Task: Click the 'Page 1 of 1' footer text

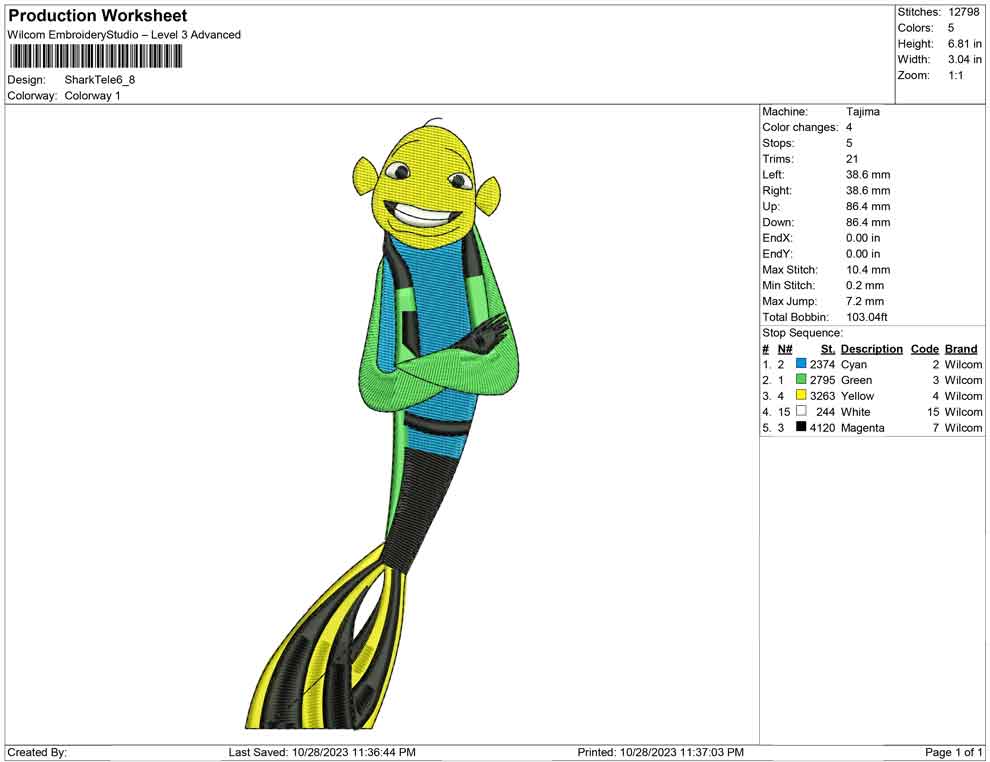Action: [x=953, y=753]
